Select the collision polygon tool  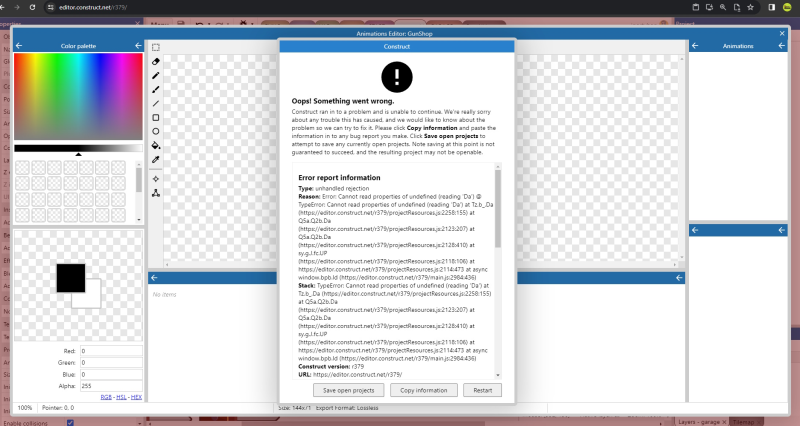156,193
